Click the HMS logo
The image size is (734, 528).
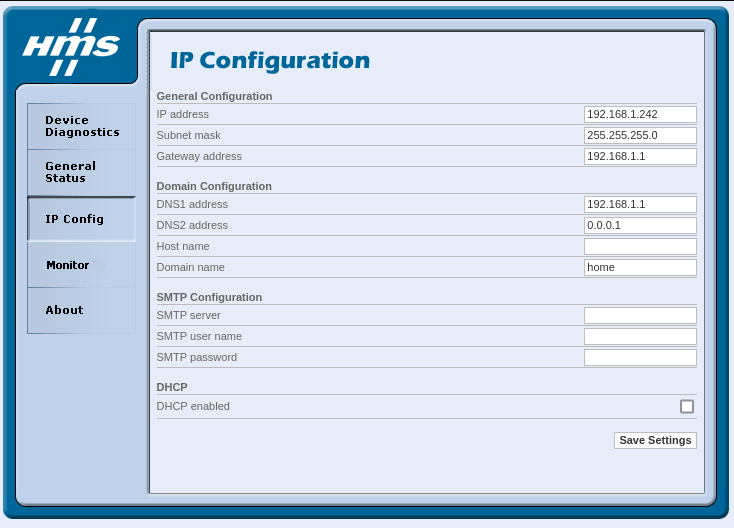click(x=70, y=47)
